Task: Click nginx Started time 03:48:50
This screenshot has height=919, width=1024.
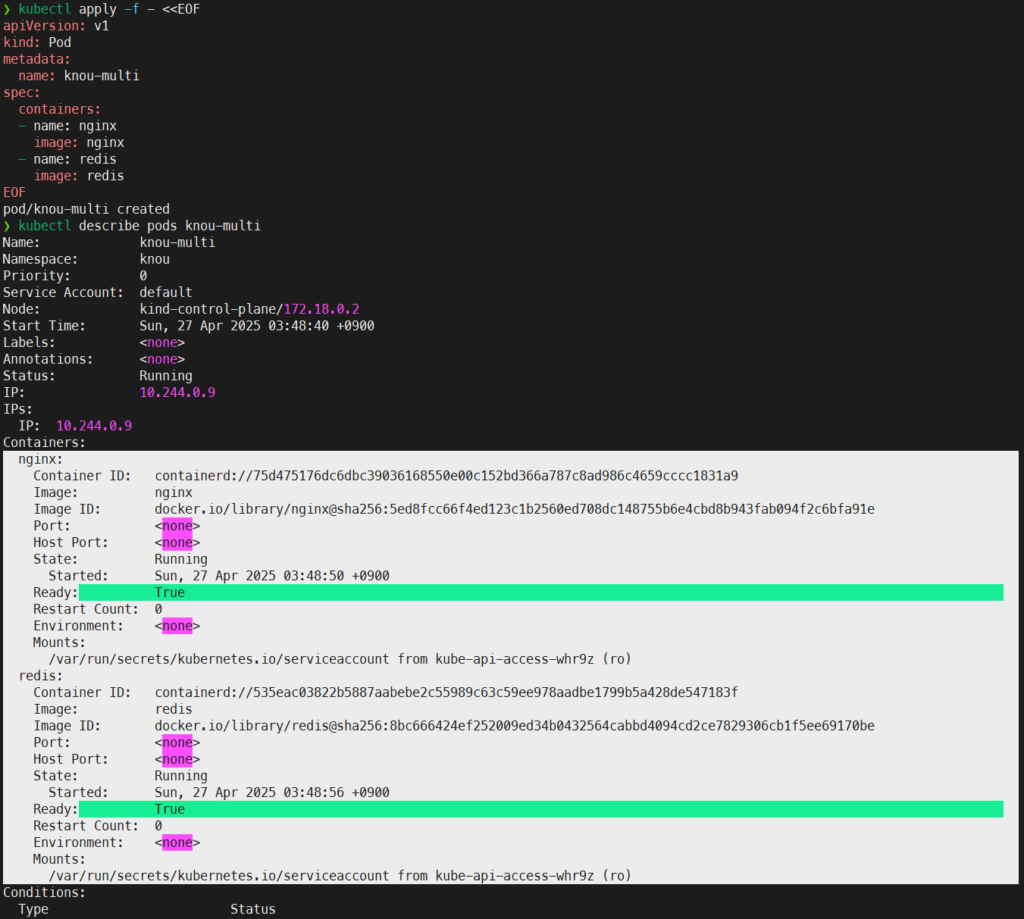Action: (x=272, y=575)
